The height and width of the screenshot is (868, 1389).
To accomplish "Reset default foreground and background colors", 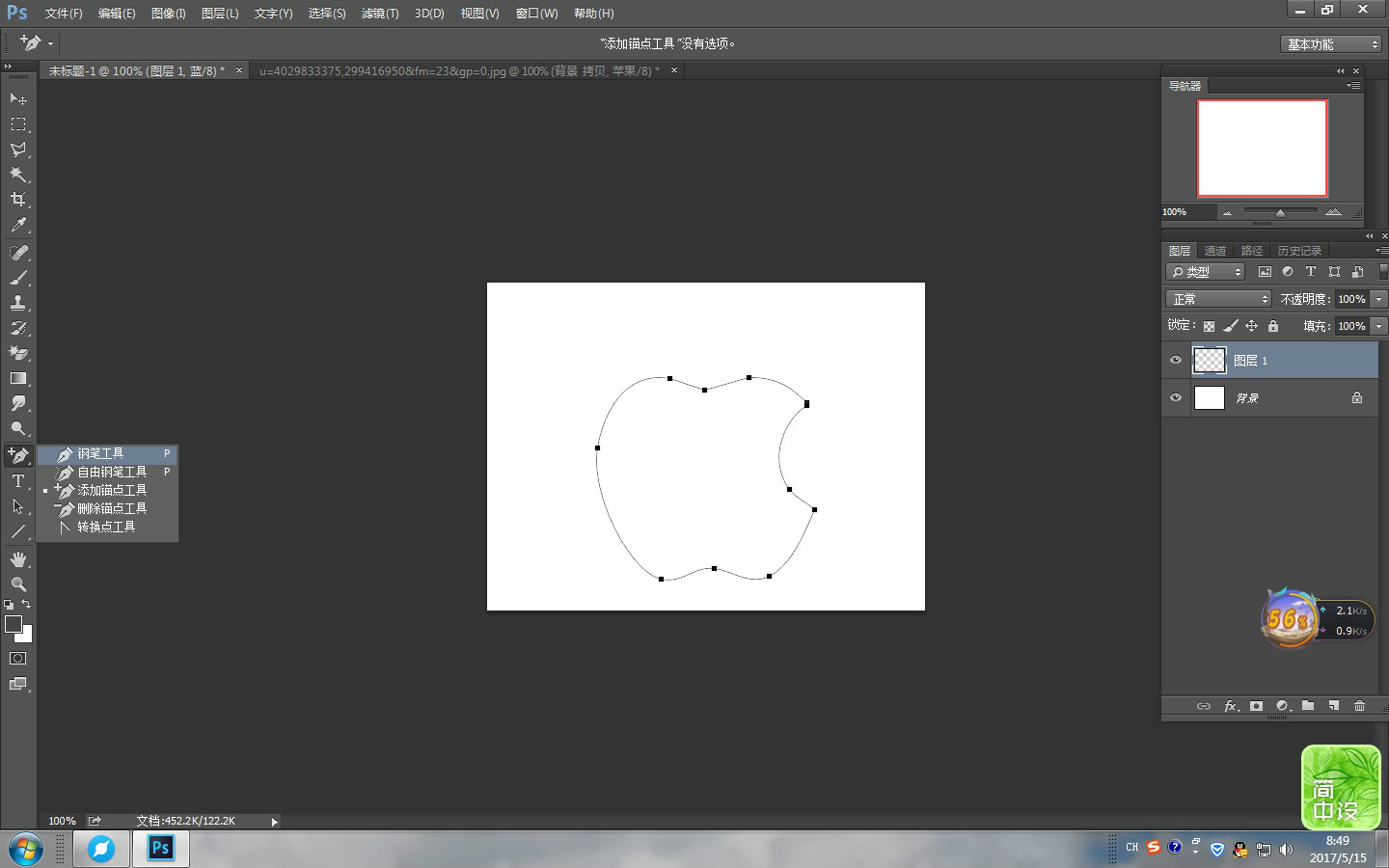I will point(9,605).
